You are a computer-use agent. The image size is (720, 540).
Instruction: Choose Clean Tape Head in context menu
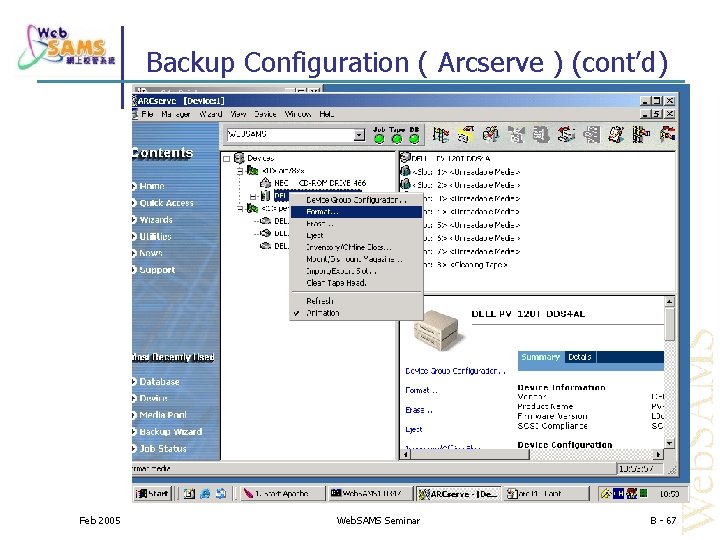pos(356,283)
